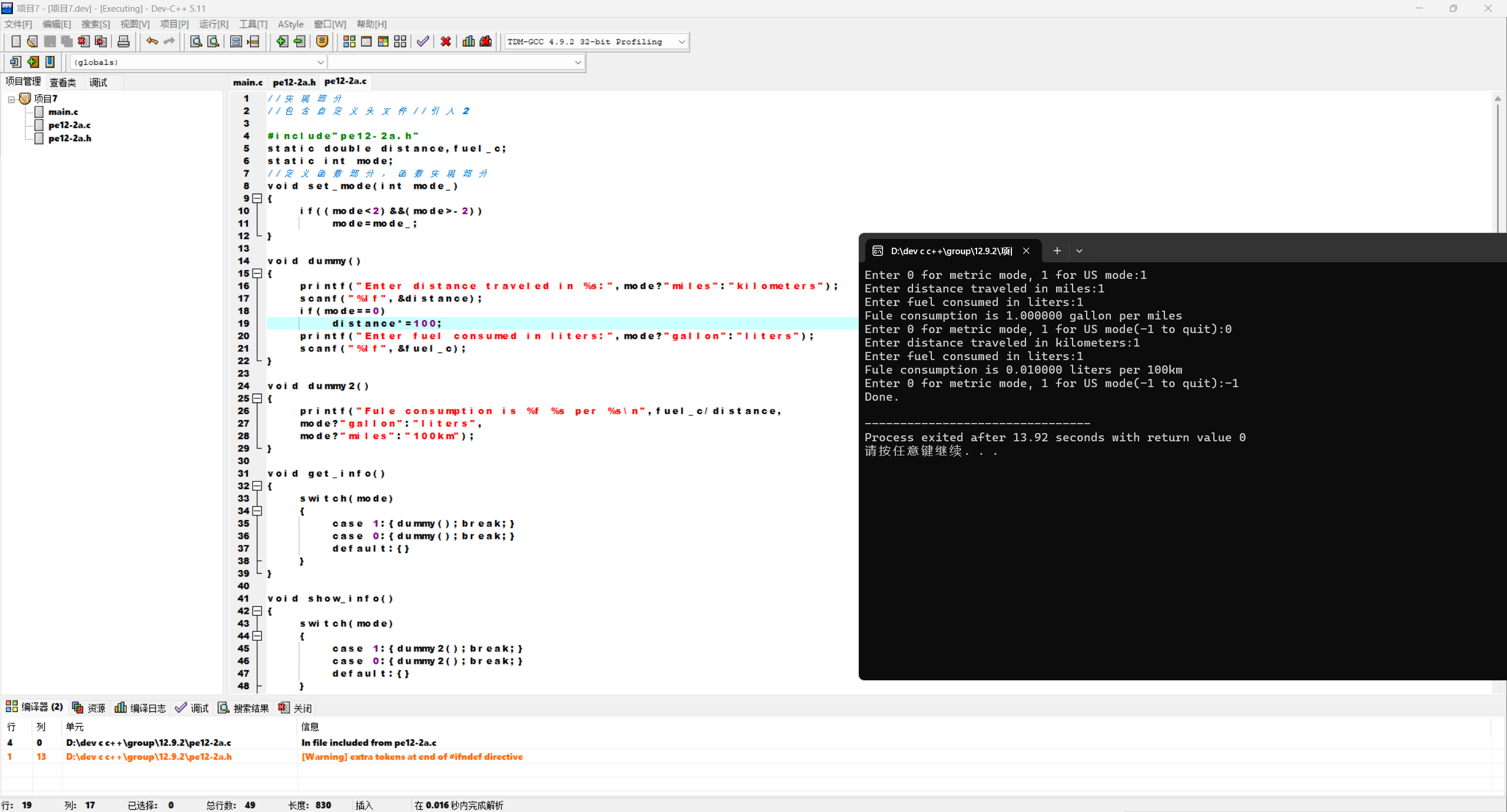The width and height of the screenshot is (1507, 812).
Task: Open the (globals) scope dropdown
Action: click(x=320, y=62)
